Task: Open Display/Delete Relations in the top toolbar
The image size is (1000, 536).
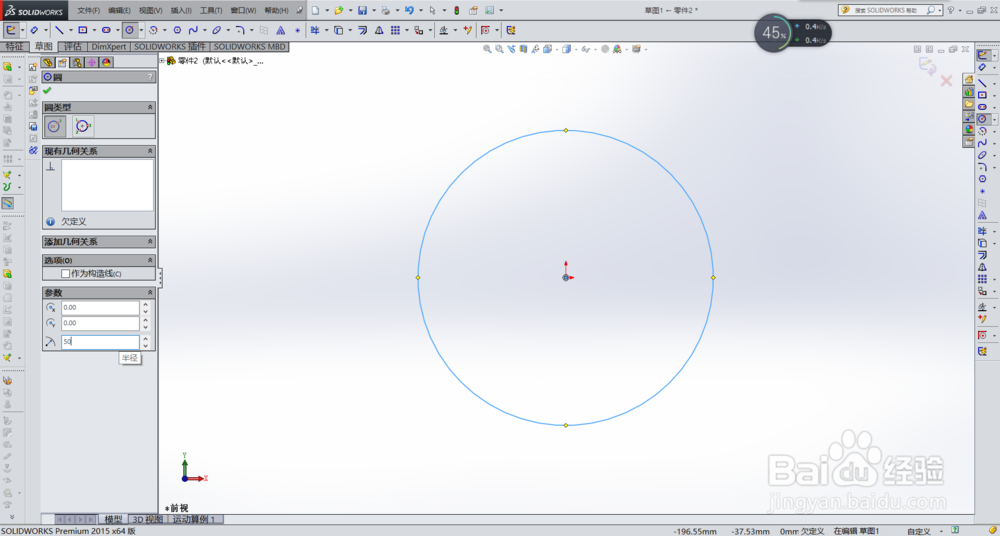Action: [444, 30]
